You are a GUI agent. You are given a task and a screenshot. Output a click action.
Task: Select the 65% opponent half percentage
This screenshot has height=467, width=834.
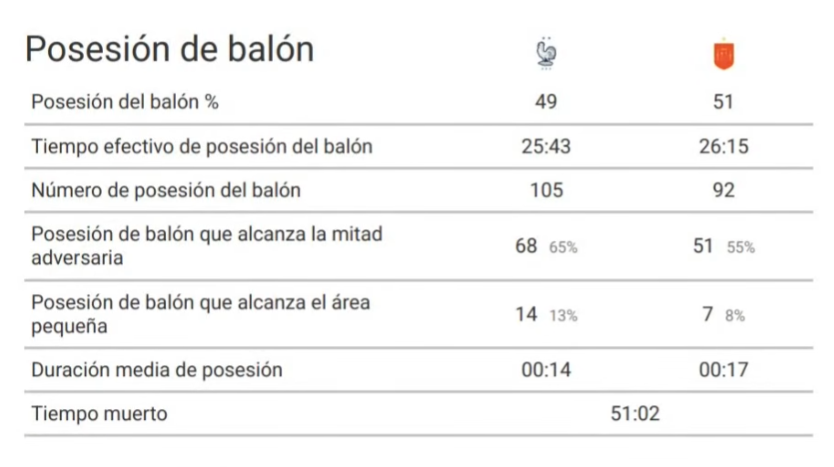click(x=563, y=247)
